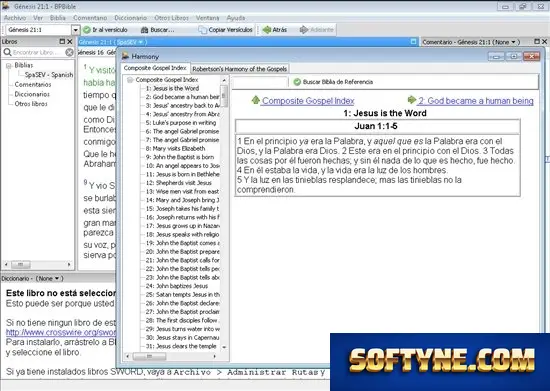This screenshot has width=550, height=391.
Task: Click green right arrow to next gospel section
Action: (411, 100)
